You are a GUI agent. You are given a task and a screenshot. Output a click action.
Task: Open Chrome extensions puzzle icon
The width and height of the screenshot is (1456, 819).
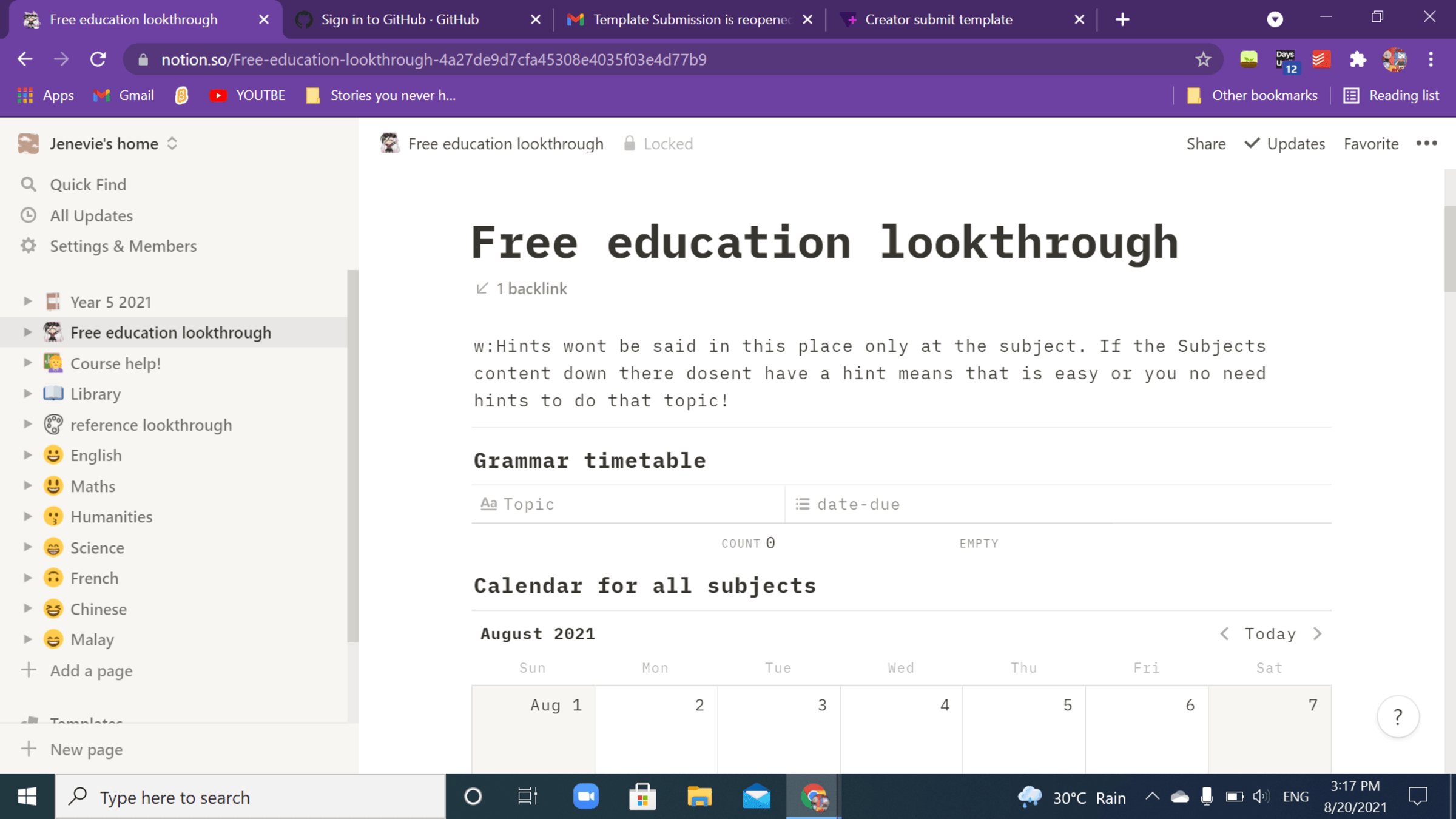click(x=1358, y=59)
